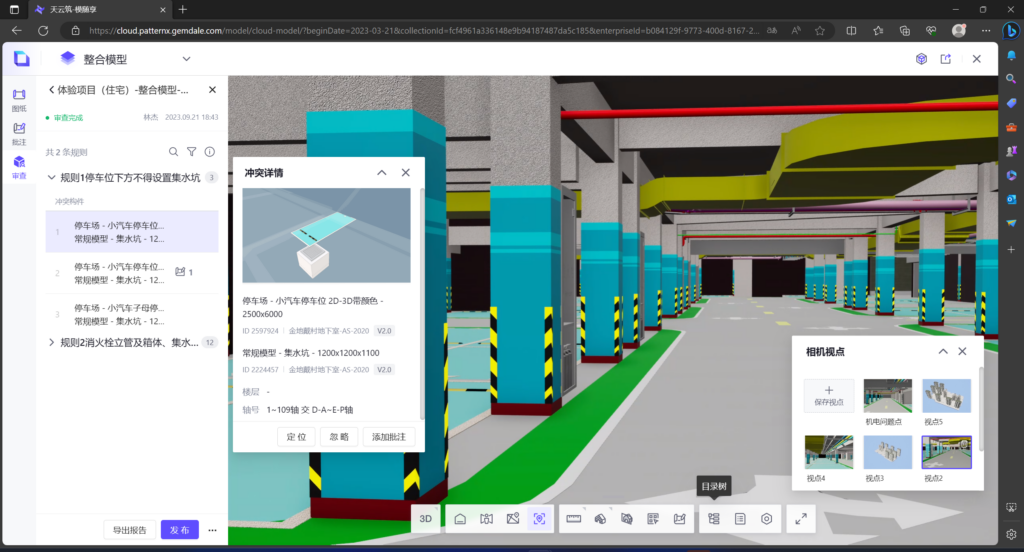Toggle the highlighted focus-select tool

[540, 519]
